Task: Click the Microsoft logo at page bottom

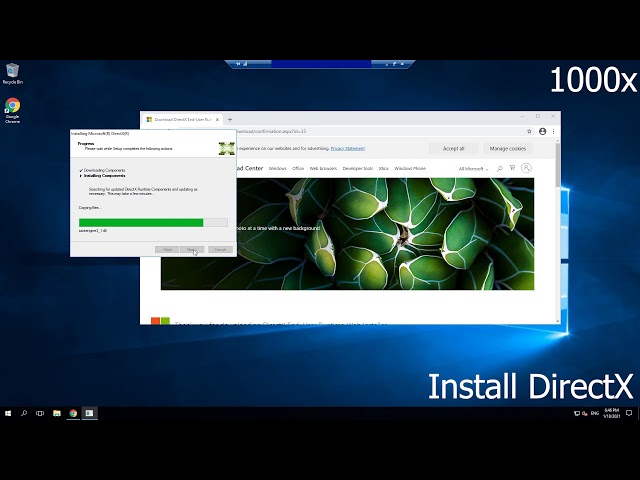Action: (x=160, y=321)
